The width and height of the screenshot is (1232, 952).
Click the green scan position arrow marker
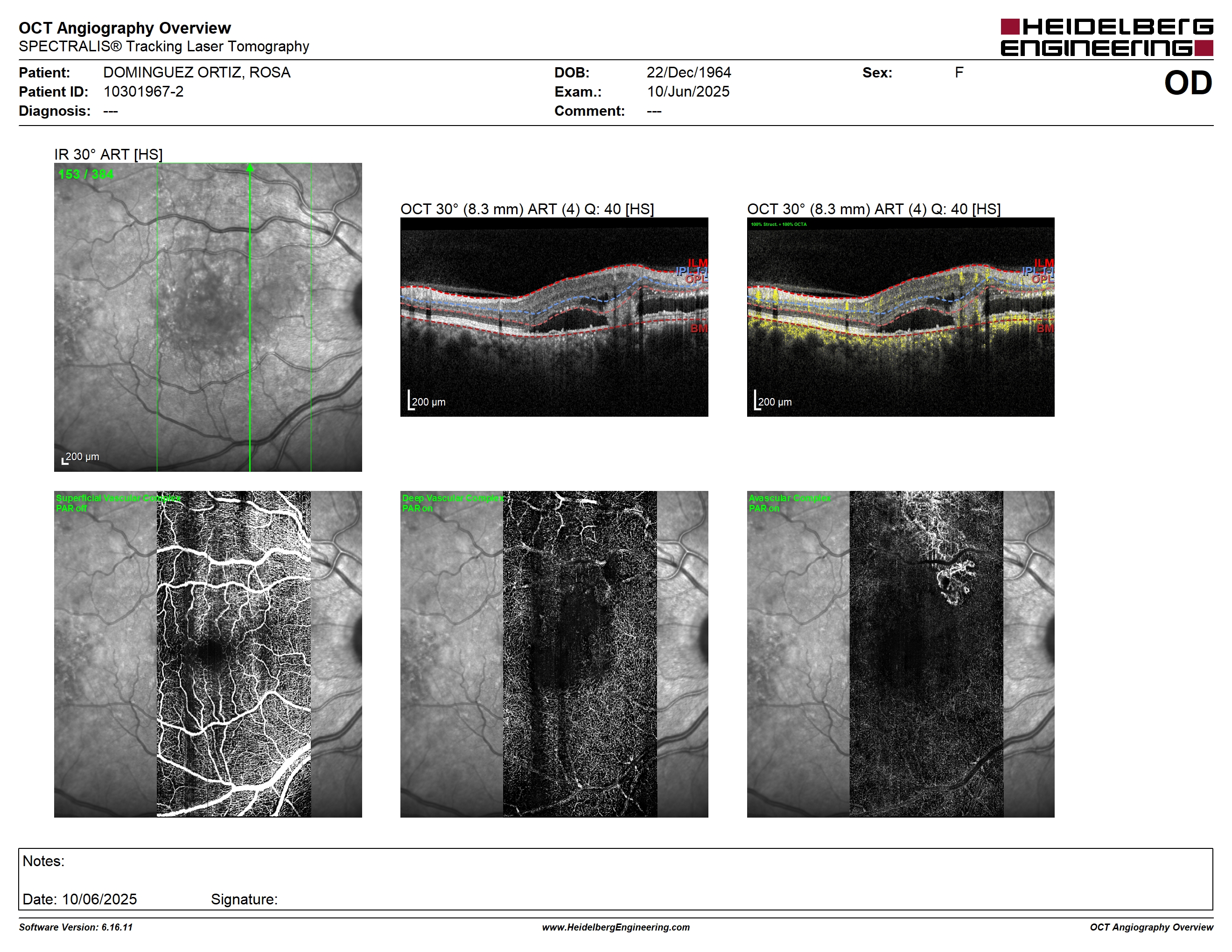click(250, 168)
